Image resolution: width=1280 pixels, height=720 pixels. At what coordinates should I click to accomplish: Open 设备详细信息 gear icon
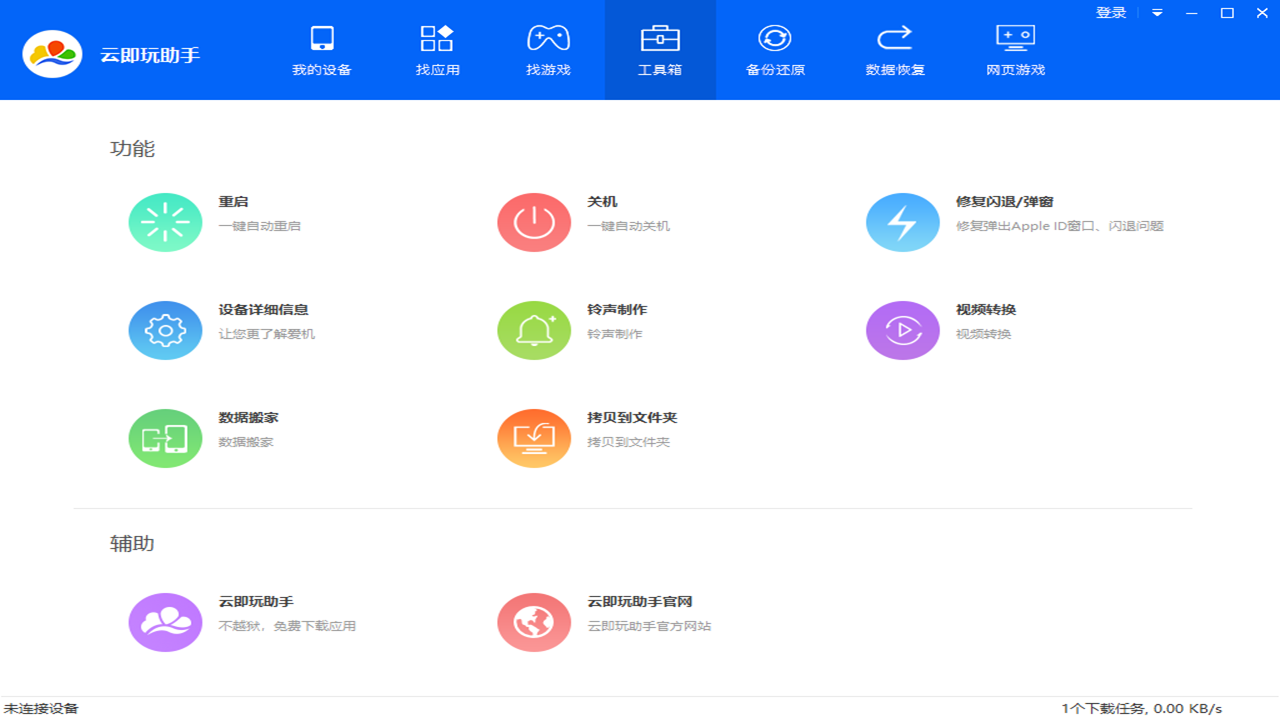[x=165, y=329]
